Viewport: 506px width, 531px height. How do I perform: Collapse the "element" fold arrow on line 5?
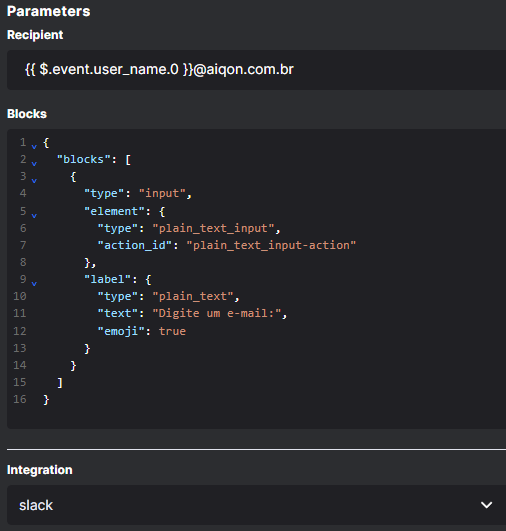pyautogui.click(x=34, y=215)
